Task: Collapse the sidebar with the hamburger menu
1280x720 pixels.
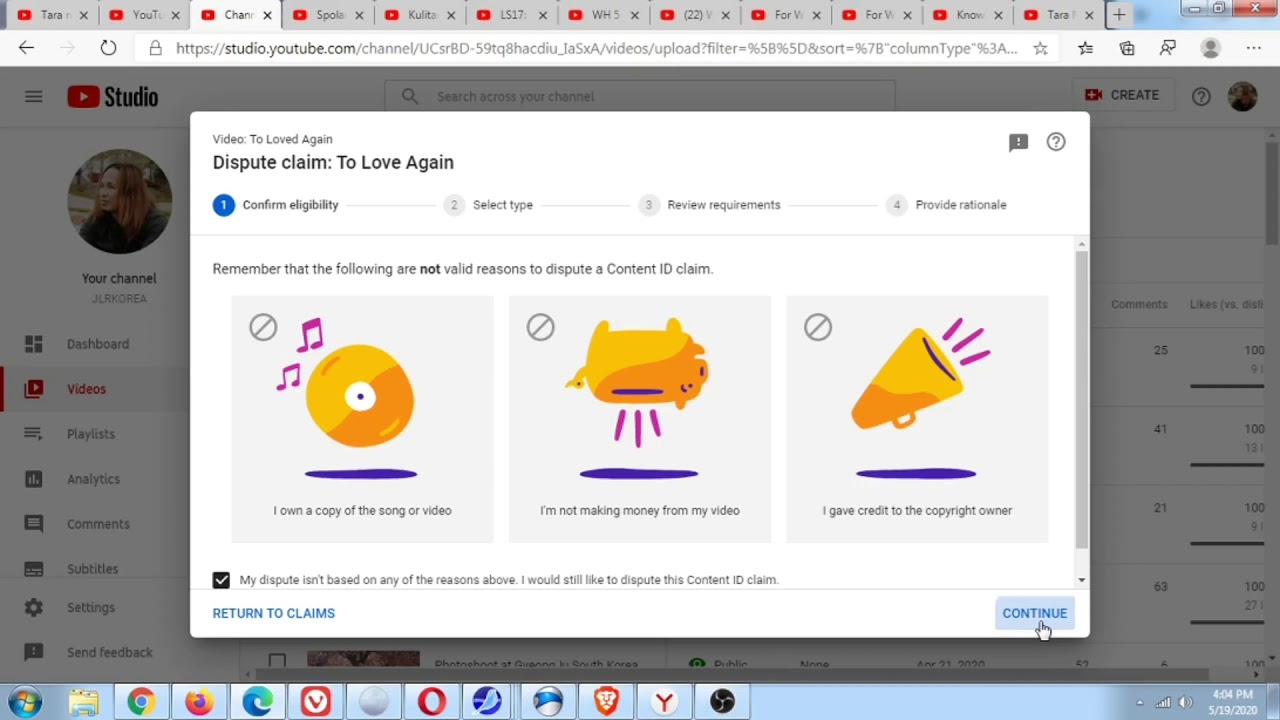Action: tap(33, 96)
